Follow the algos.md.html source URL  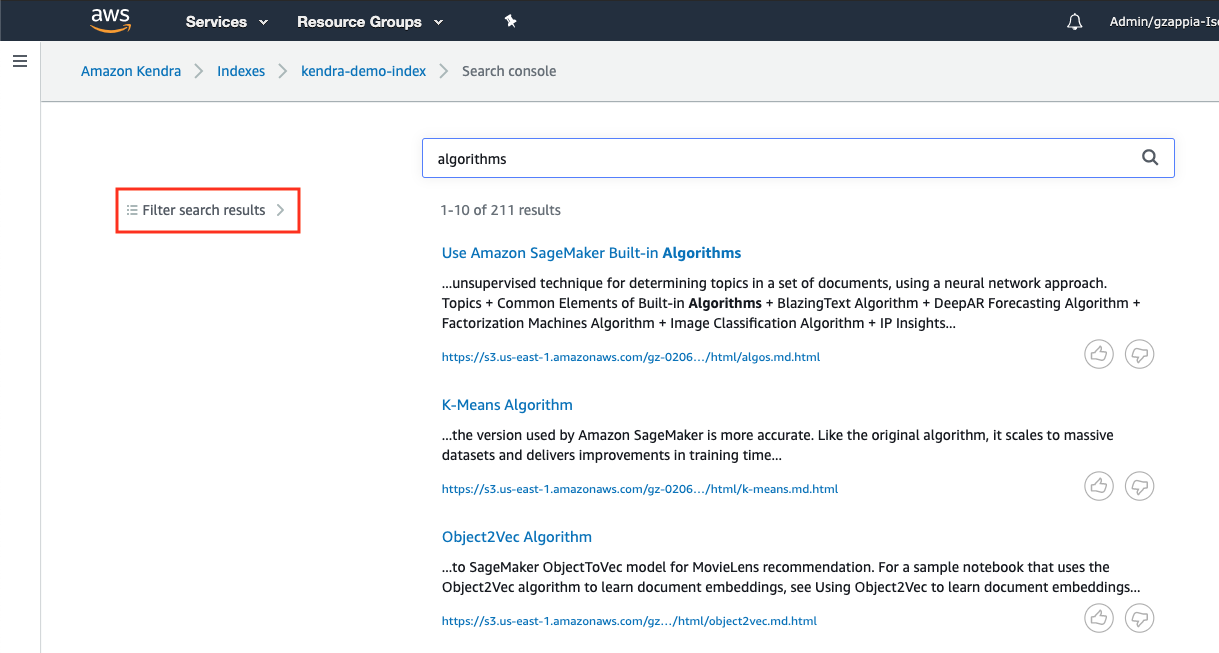tap(631, 357)
